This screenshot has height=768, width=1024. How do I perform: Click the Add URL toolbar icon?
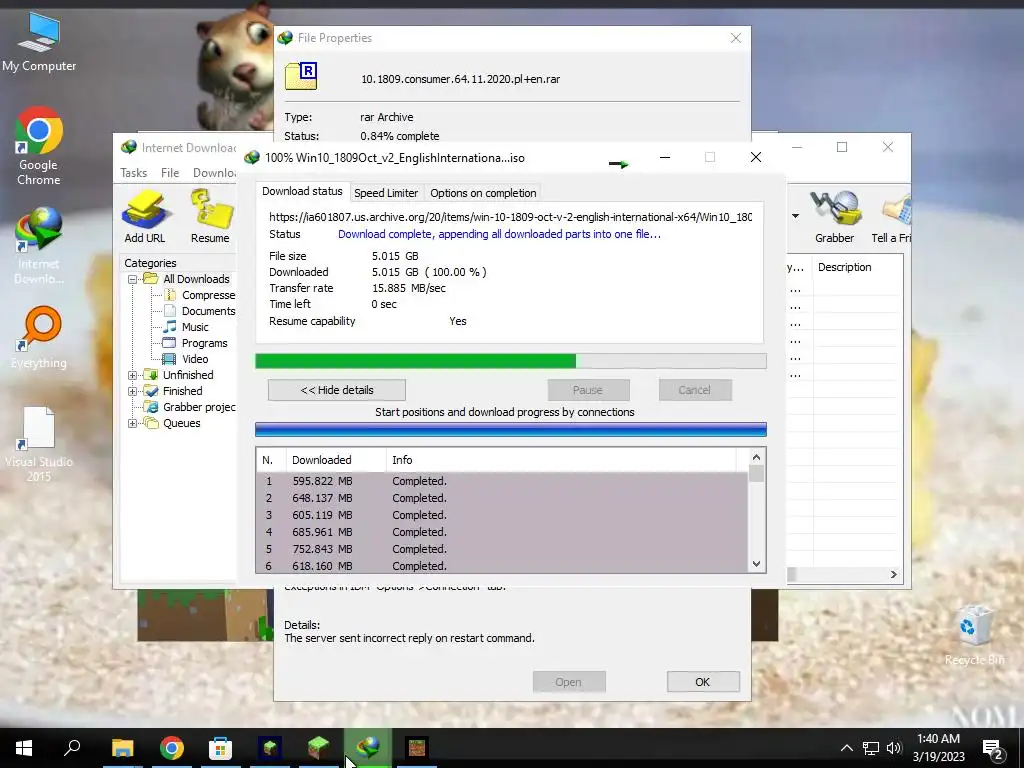click(145, 217)
